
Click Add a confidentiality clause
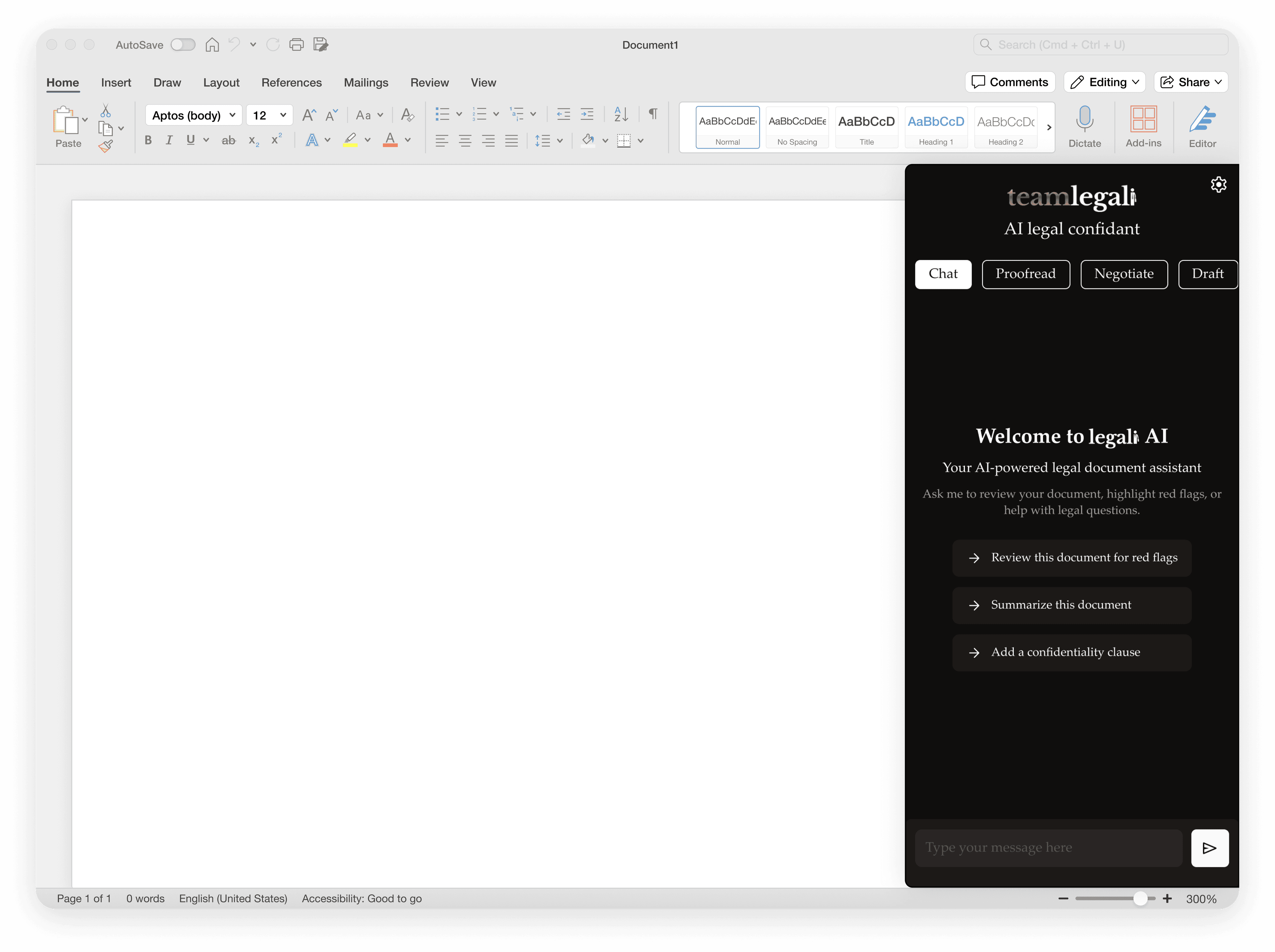click(1071, 652)
